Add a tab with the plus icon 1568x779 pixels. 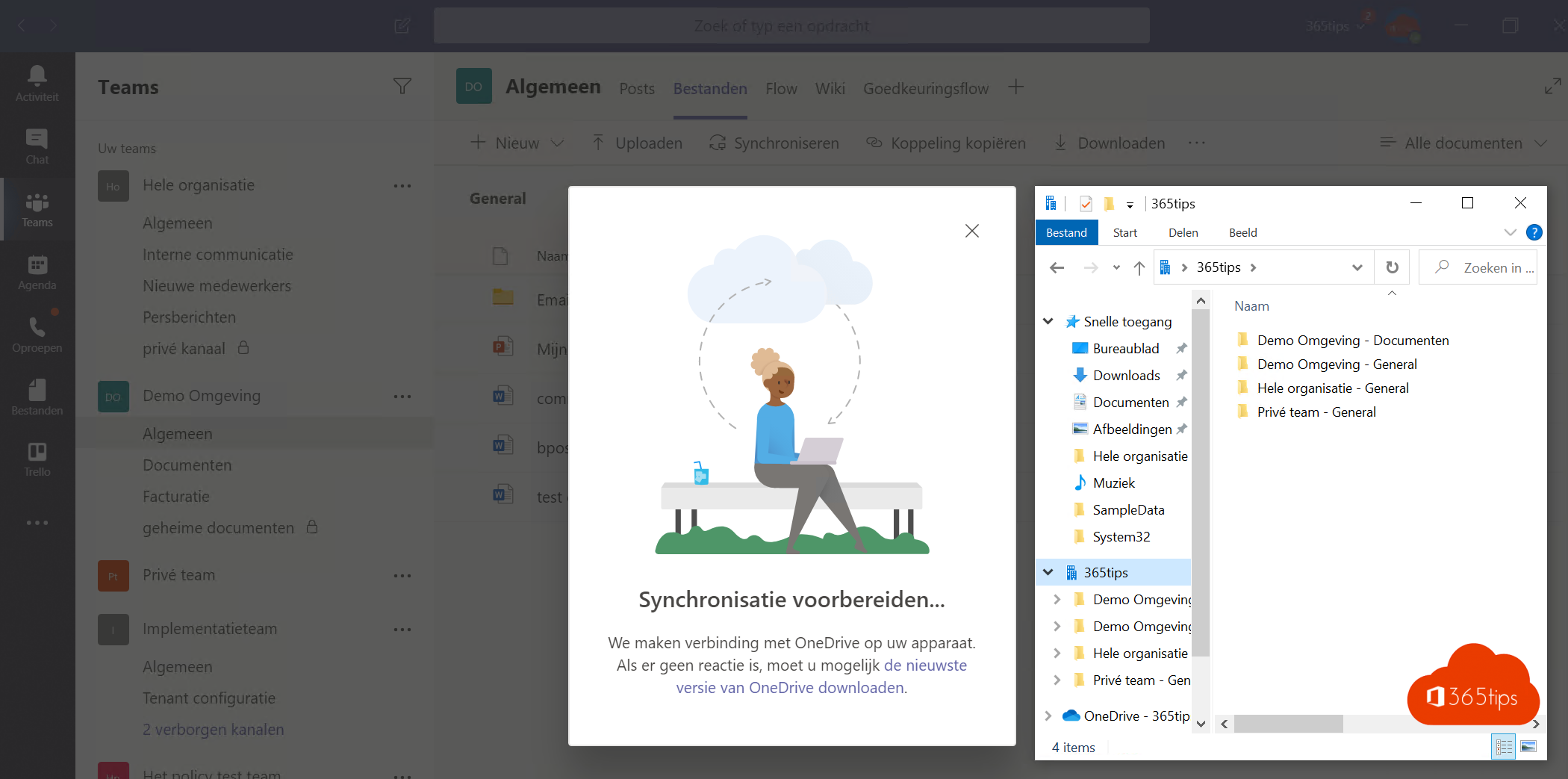(1015, 87)
